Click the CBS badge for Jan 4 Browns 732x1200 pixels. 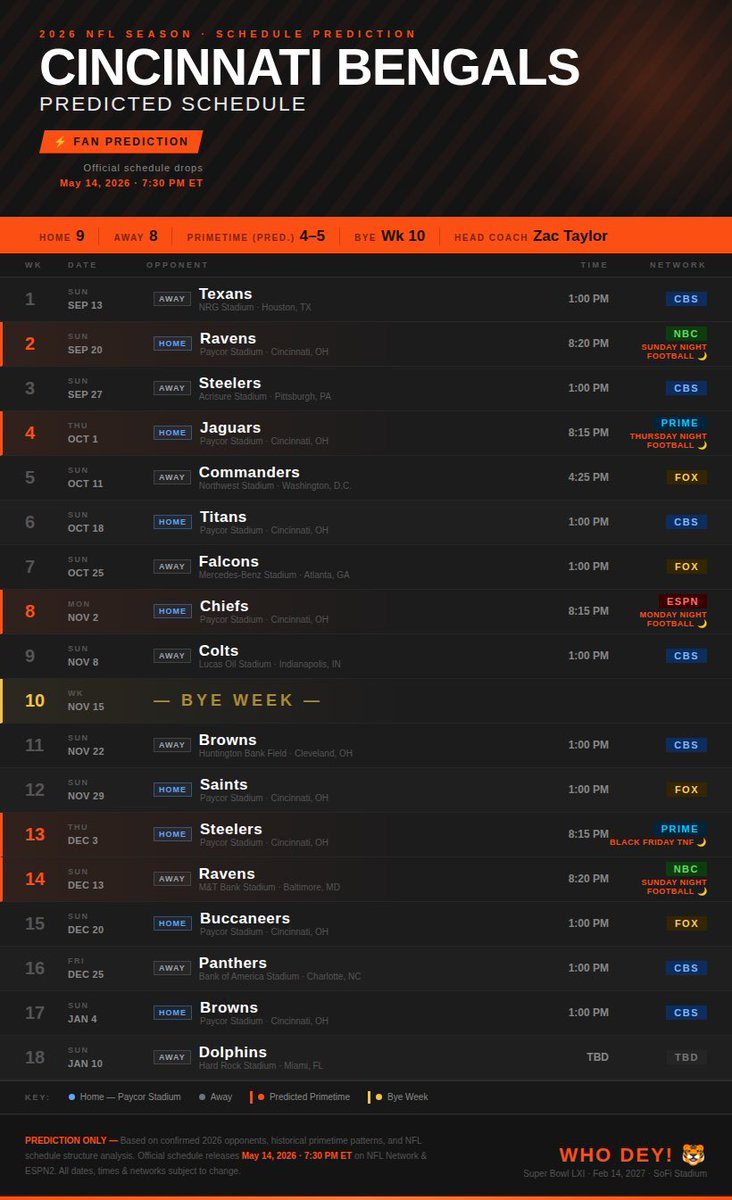[x=686, y=1012]
